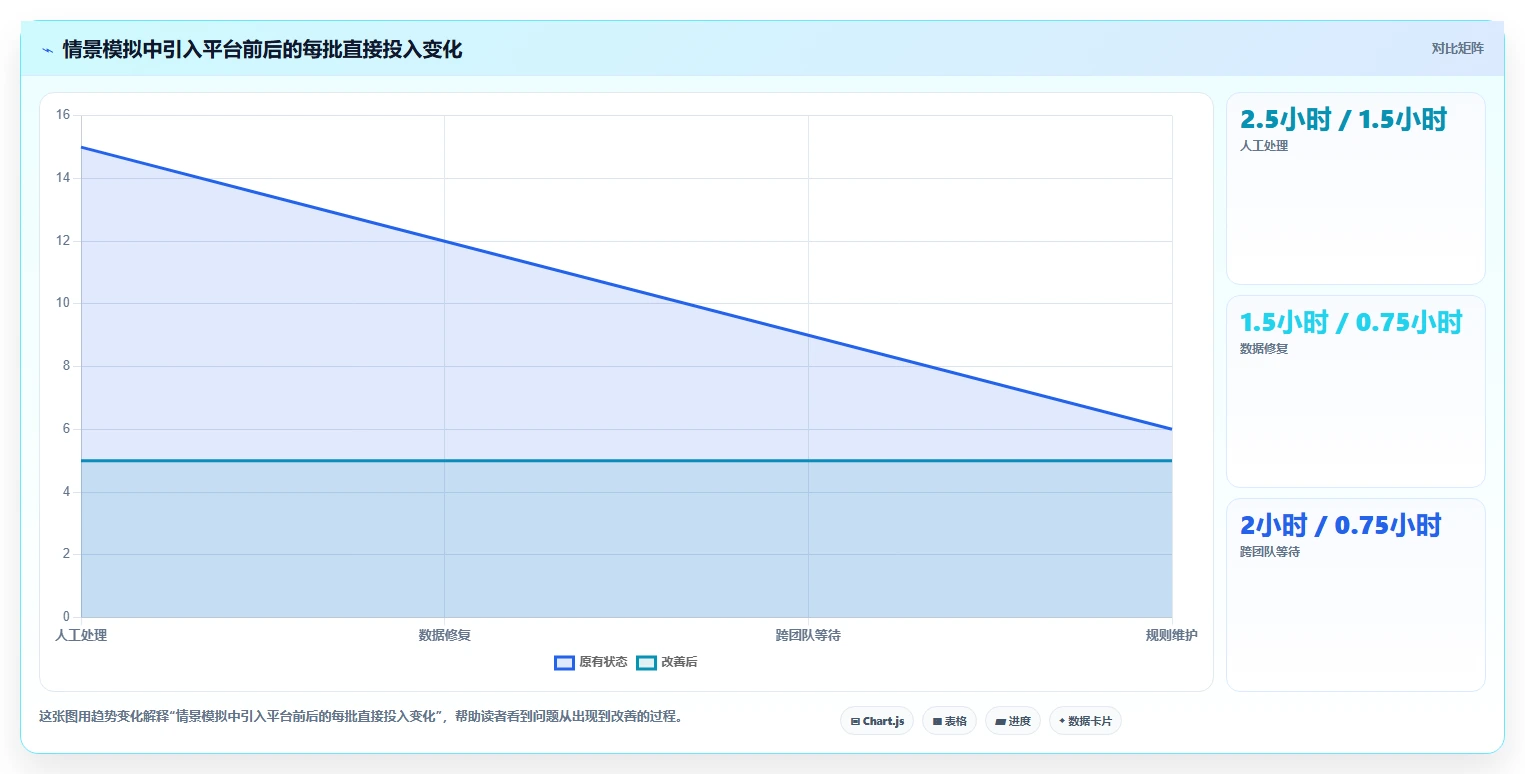This screenshot has height=774, width=1525.
Task: Click the 1.5小时 / 0.75小时 value
Action: (x=1351, y=322)
